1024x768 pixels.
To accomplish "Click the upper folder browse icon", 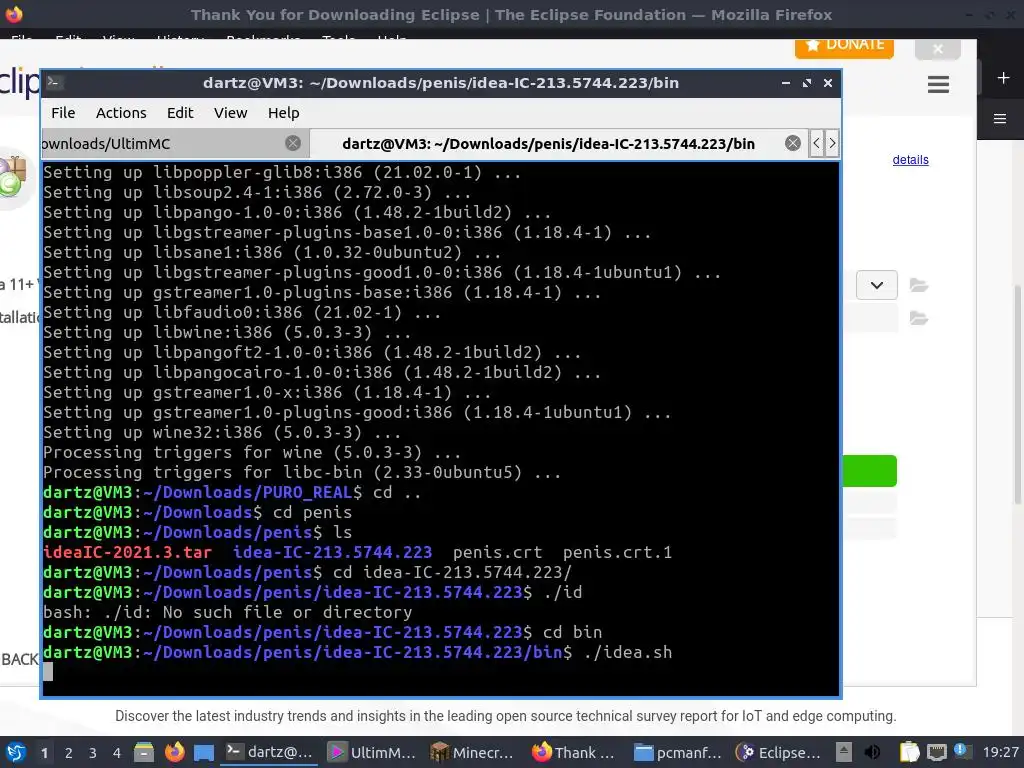I will point(919,285).
